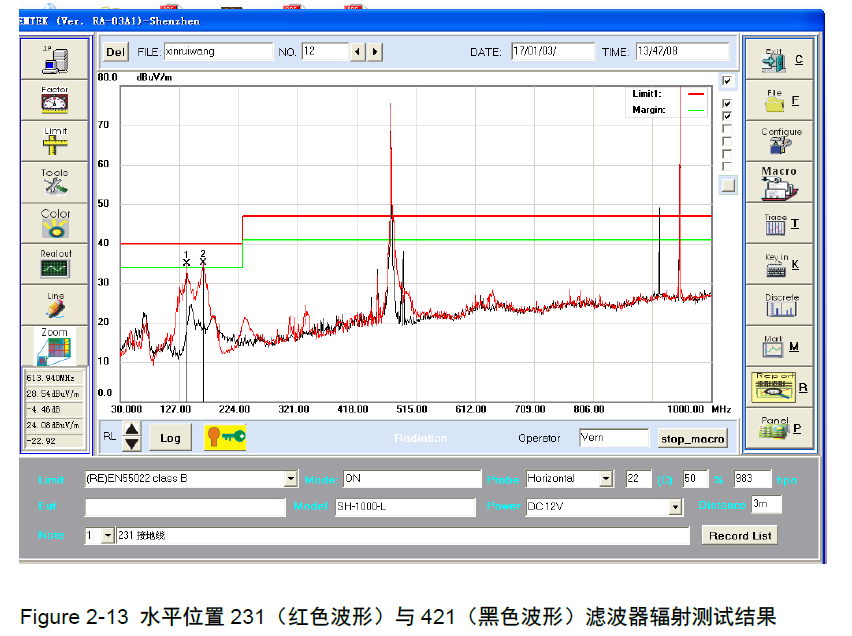Open the Discrete chart tool
This screenshot has height=636, width=852.
779,305
